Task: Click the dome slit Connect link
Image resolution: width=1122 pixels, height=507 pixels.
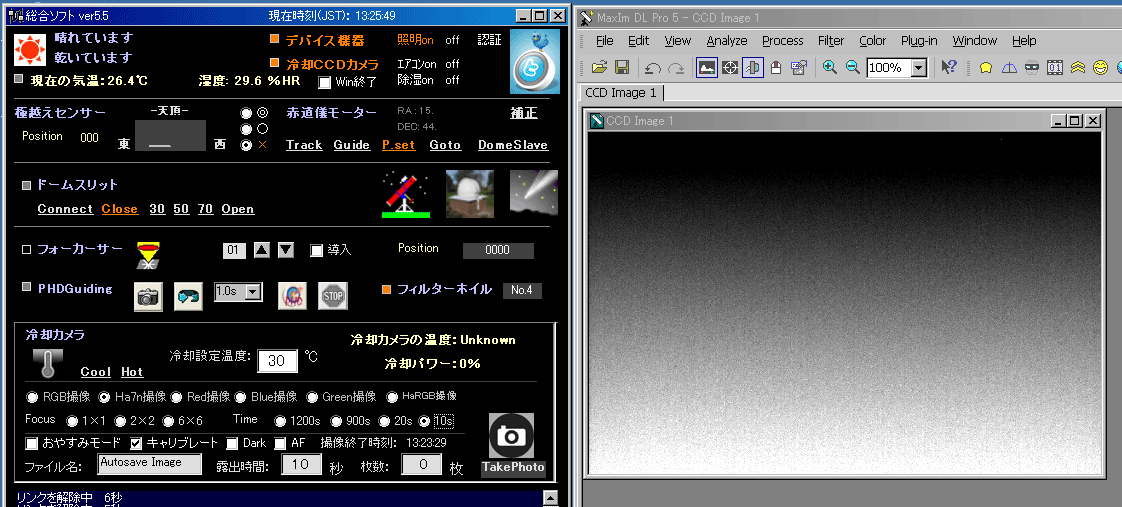Action: (65, 209)
